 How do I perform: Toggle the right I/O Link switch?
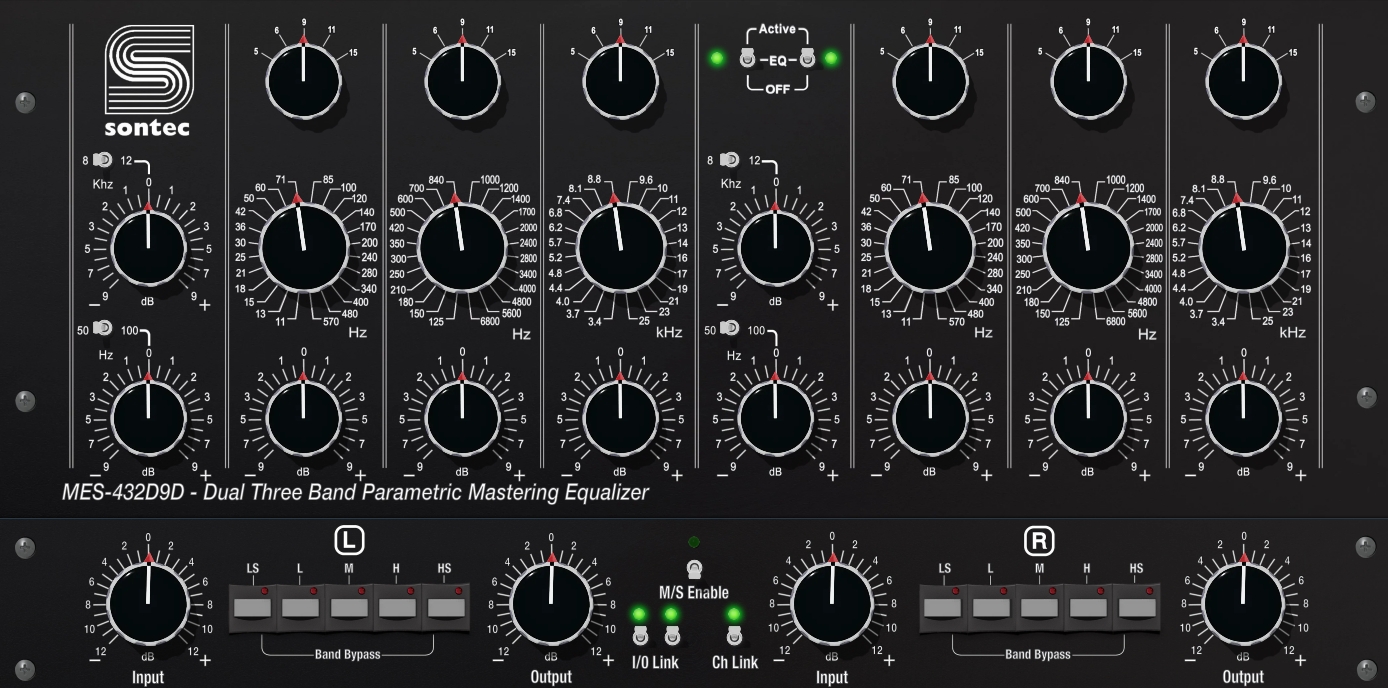[672, 635]
